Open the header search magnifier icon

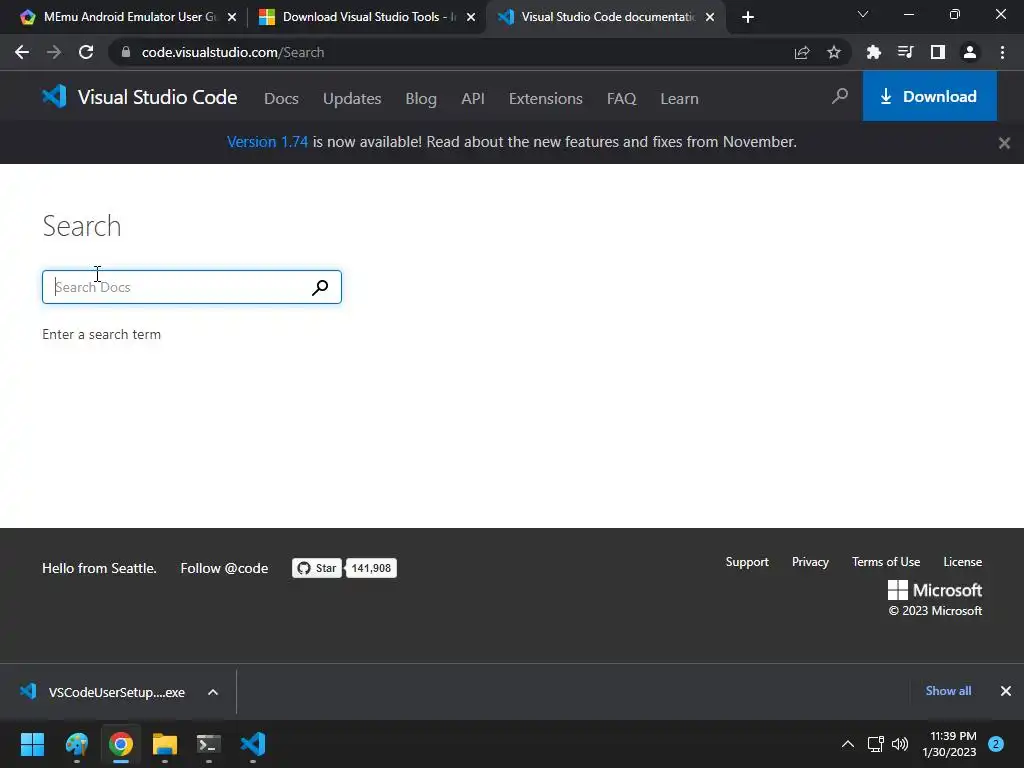point(840,97)
